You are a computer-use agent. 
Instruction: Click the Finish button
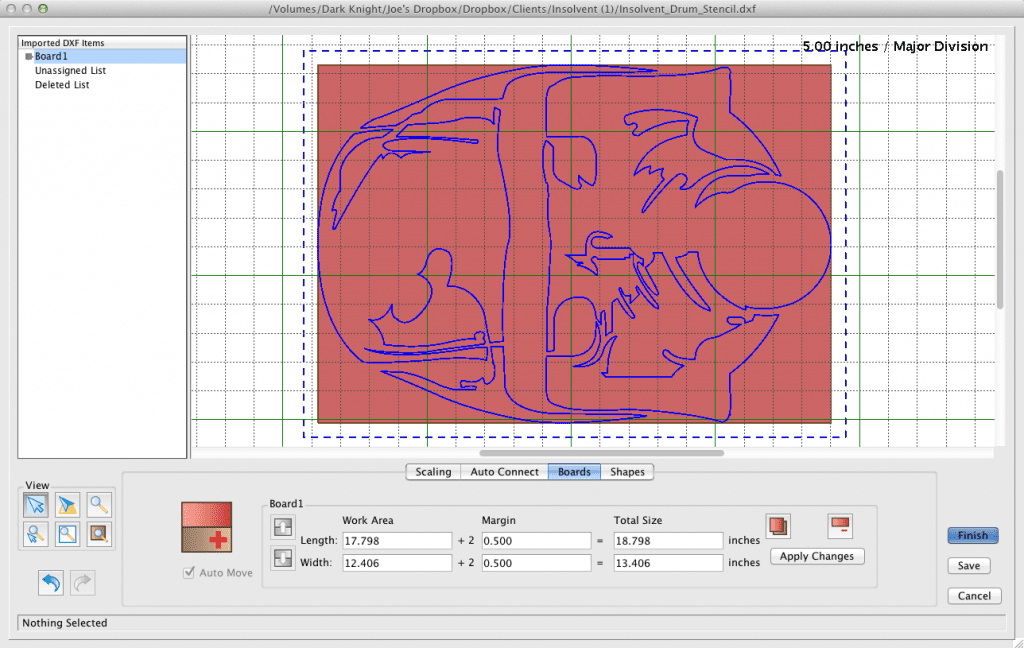tap(972, 535)
